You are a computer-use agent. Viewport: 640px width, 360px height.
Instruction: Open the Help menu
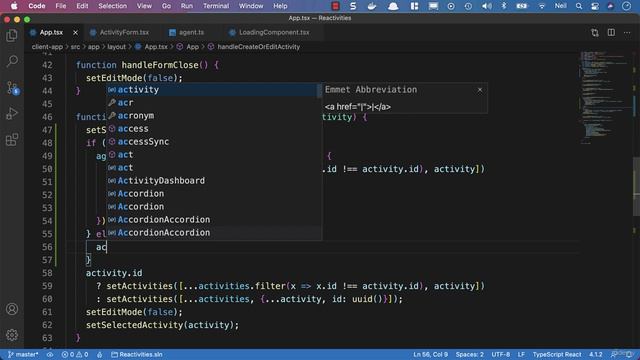coord(280,6)
